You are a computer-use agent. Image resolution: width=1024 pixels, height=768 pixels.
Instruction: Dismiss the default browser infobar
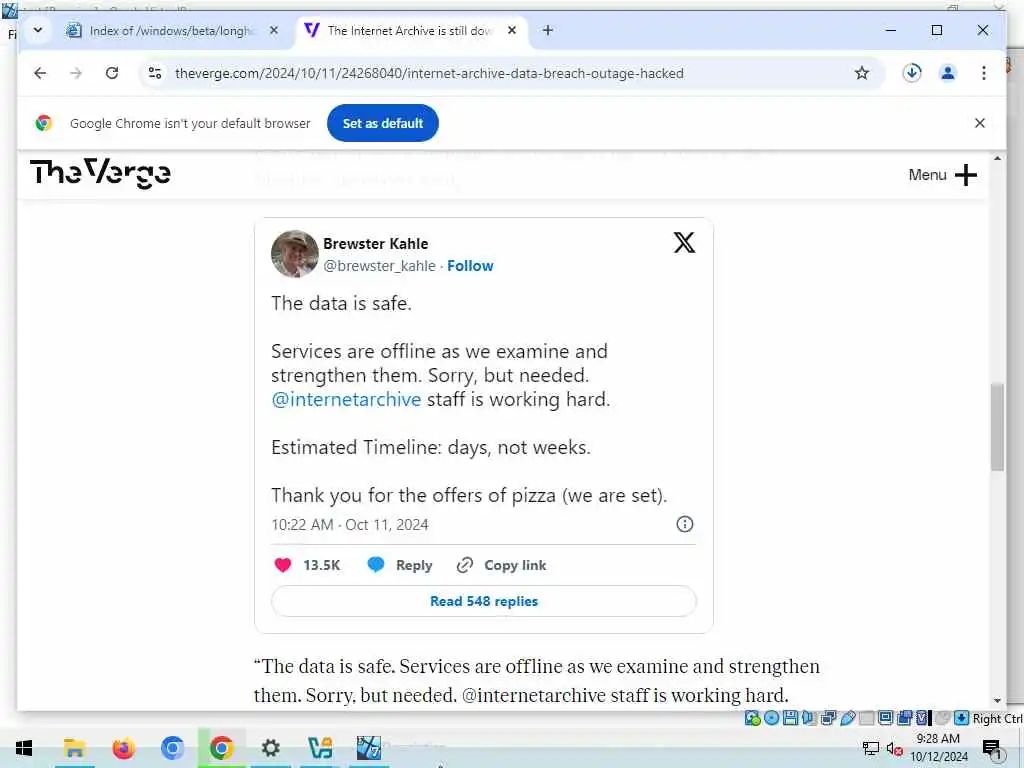pyautogui.click(x=980, y=123)
